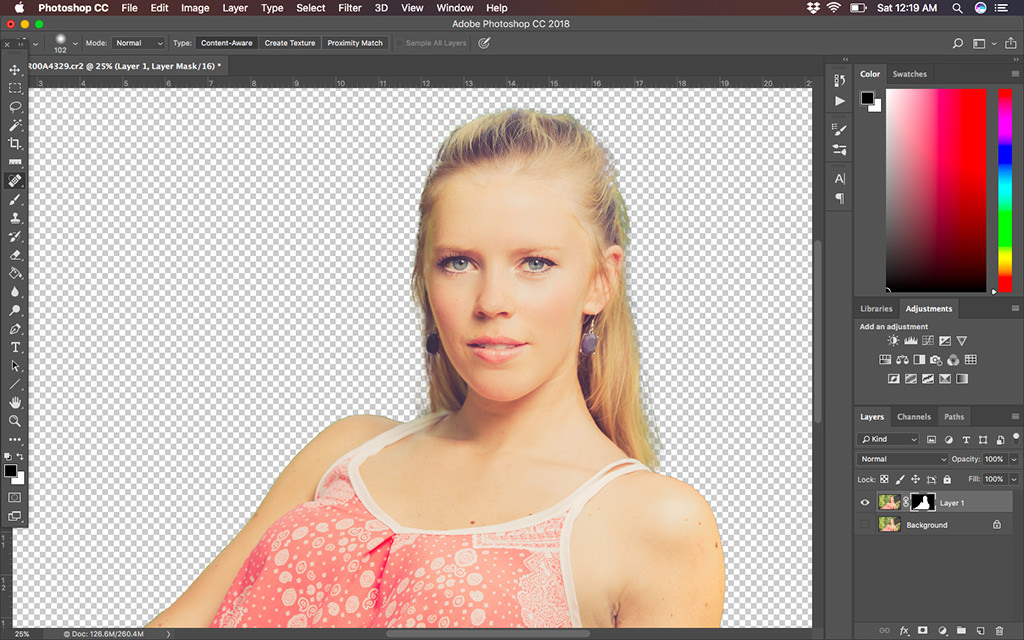This screenshot has height=640, width=1024.
Task: Expand the Opacity dropdown arrow
Action: click(1014, 459)
